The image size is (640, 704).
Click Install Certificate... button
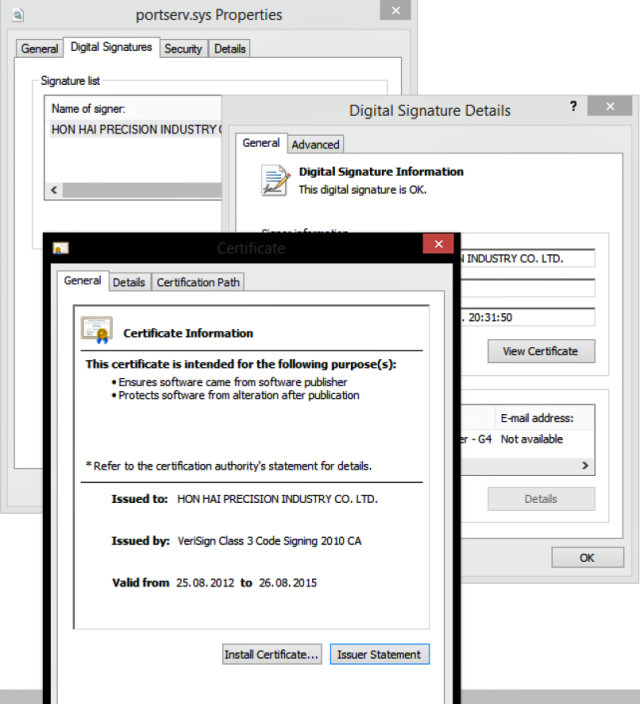coord(272,655)
